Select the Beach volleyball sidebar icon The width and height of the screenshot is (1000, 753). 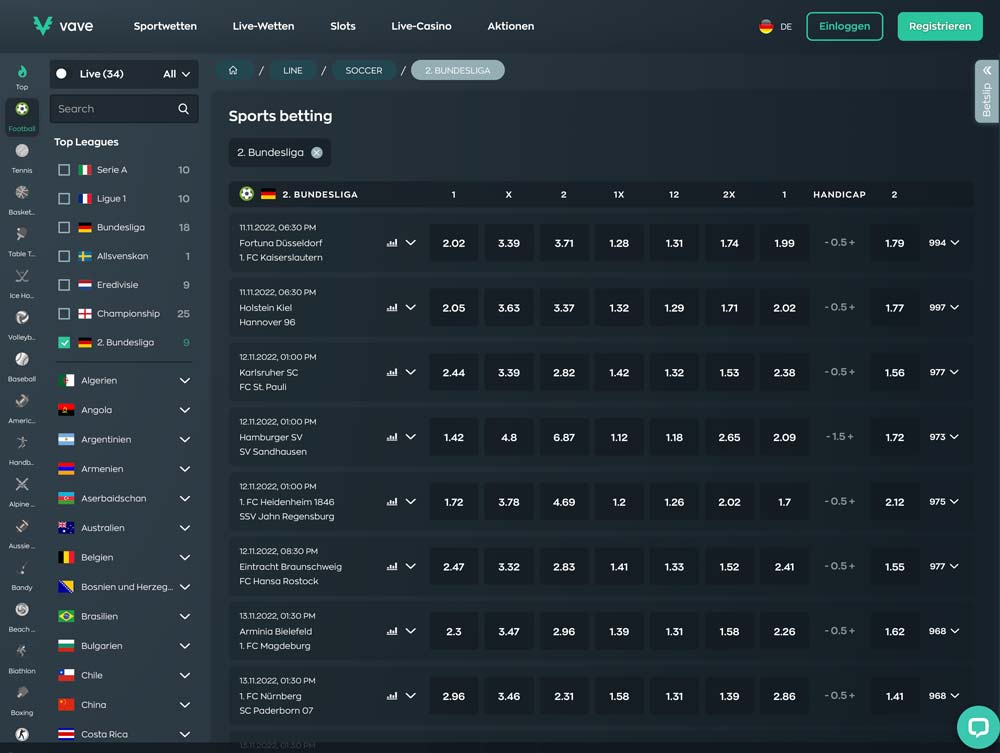pyautogui.click(x=22, y=616)
